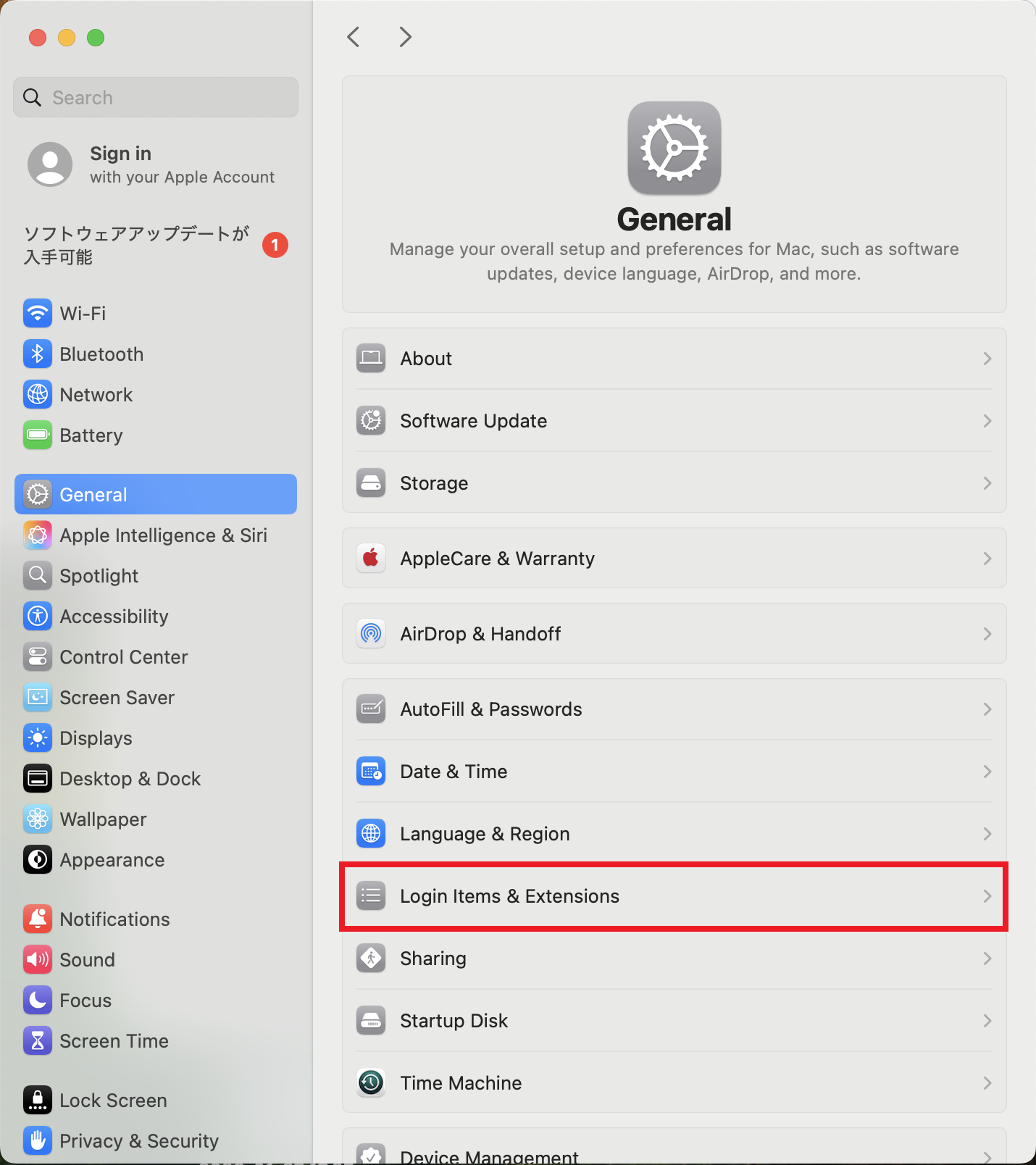Click the AirDrop & Handoff icon
1036x1165 pixels.
tap(371, 633)
